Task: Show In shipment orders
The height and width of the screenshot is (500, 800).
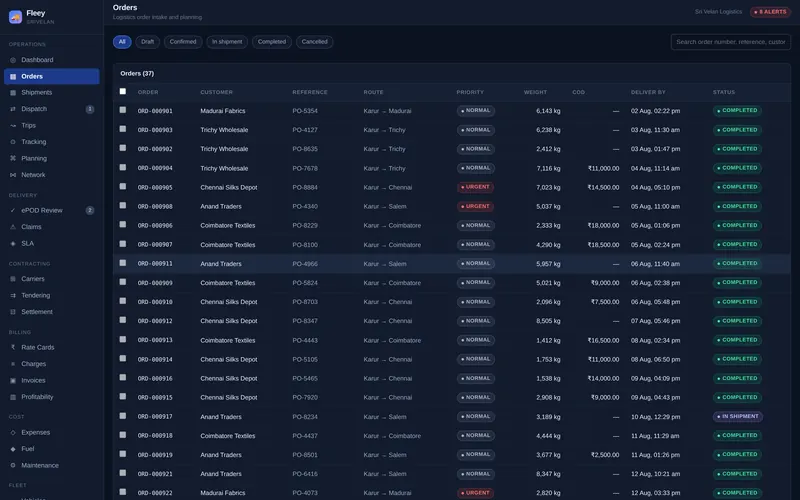Action: [227, 42]
